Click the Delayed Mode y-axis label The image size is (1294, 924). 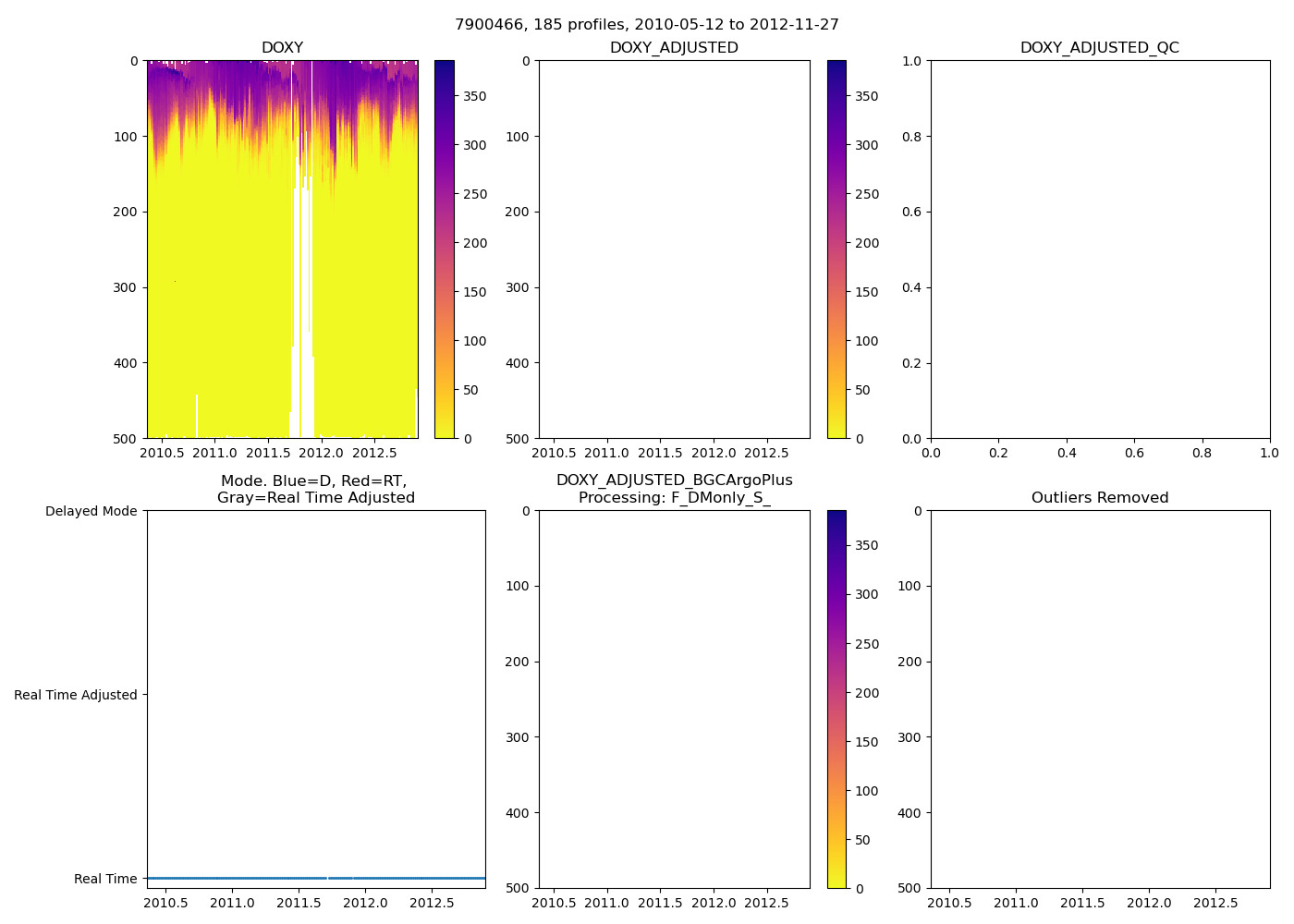click(x=91, y=511)
